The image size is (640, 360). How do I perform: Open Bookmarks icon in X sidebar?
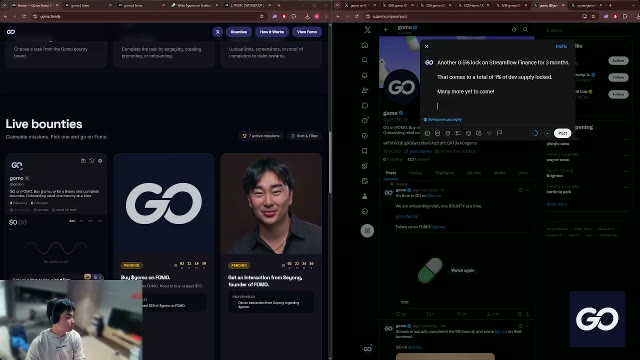[x=365, y=151]
